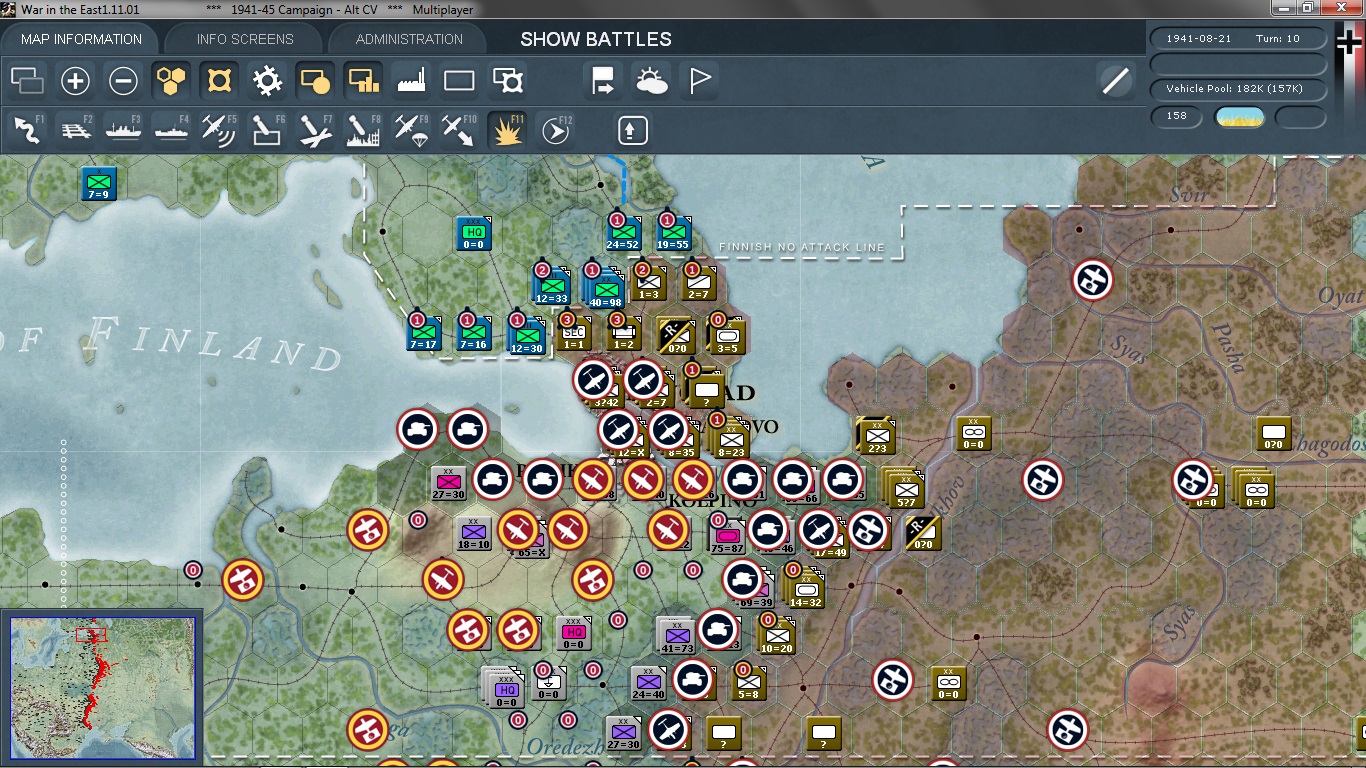The width and height of the screenshot is (1366, 768).
Task: Select the purple unit labeled 18=10
Action: (x=473, y=534)
